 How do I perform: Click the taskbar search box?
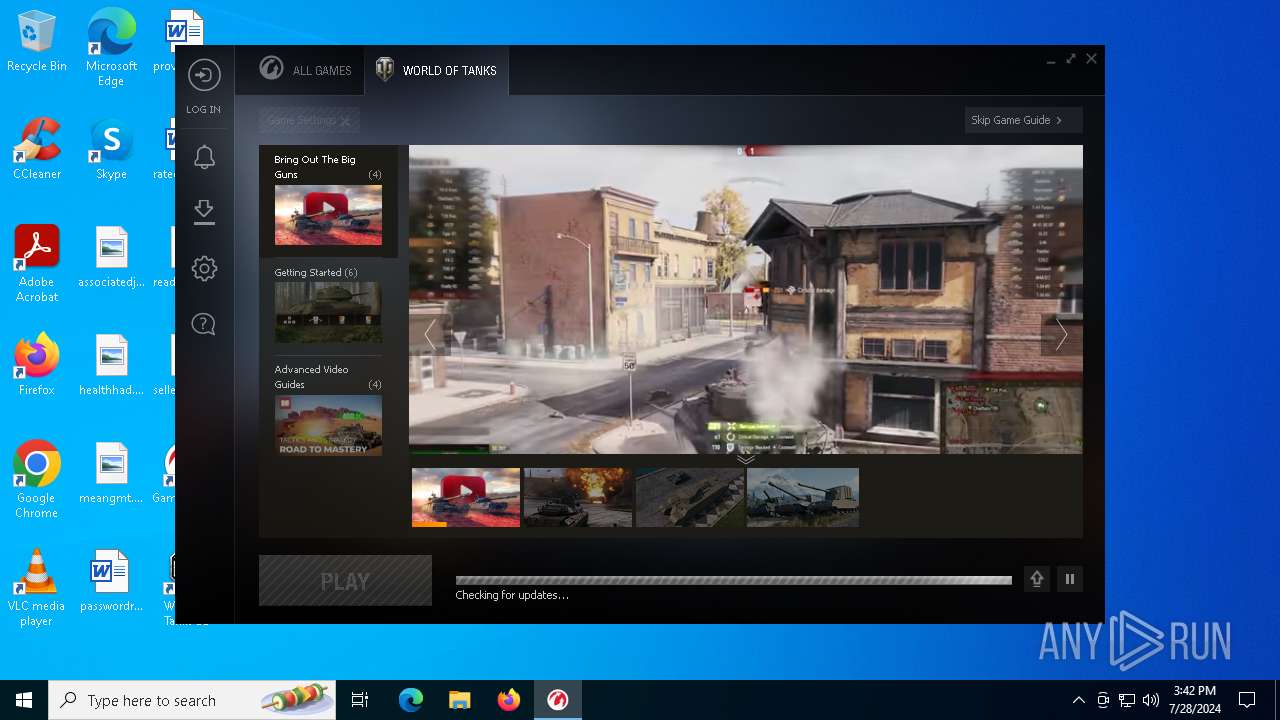coord(192,700)
